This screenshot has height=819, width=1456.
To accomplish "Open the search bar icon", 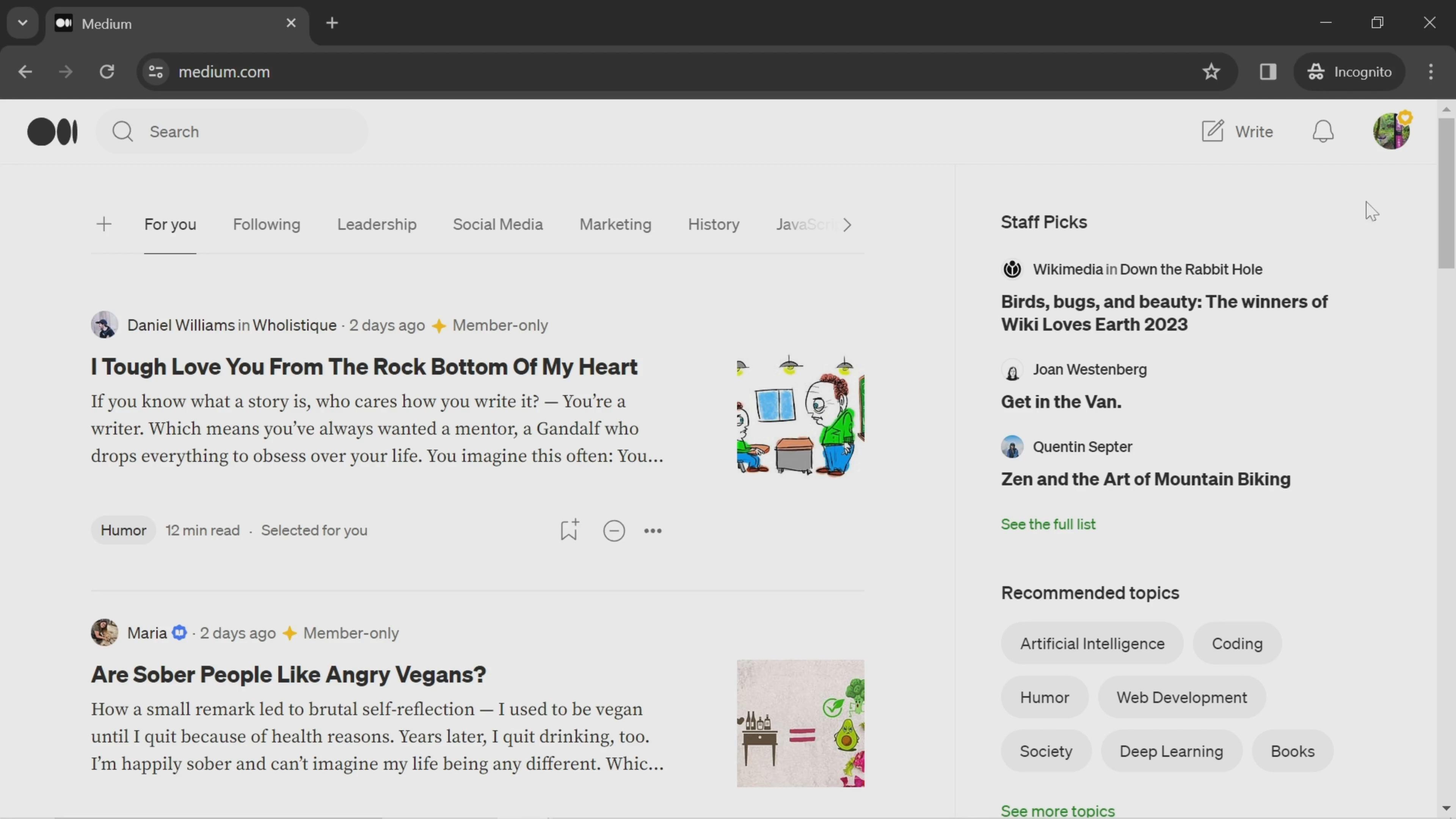I will coord(122,131).
